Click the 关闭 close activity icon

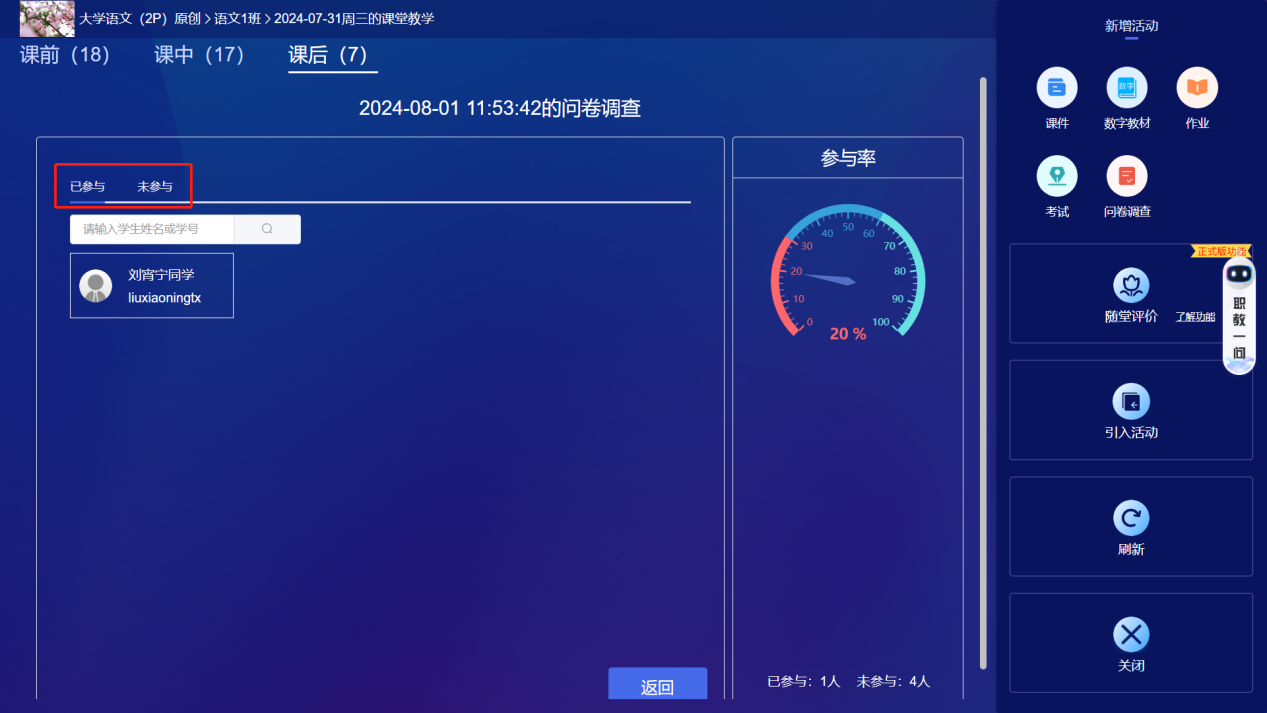point(1130,635)
